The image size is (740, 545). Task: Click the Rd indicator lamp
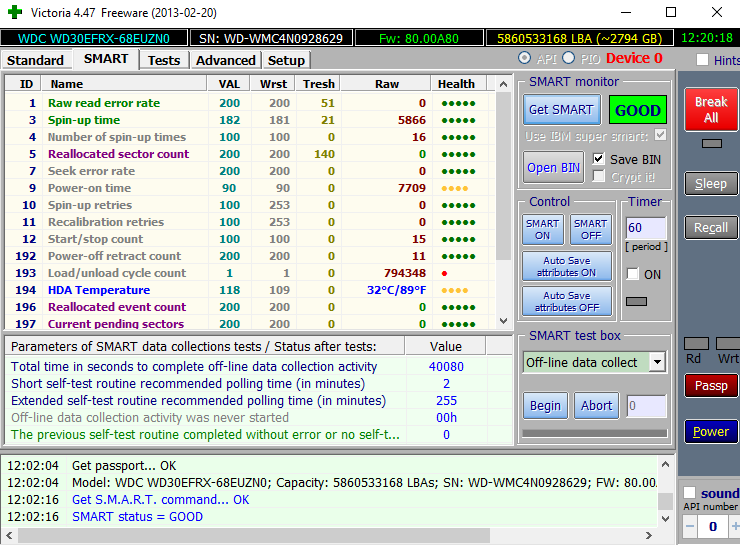click(696, 344)
